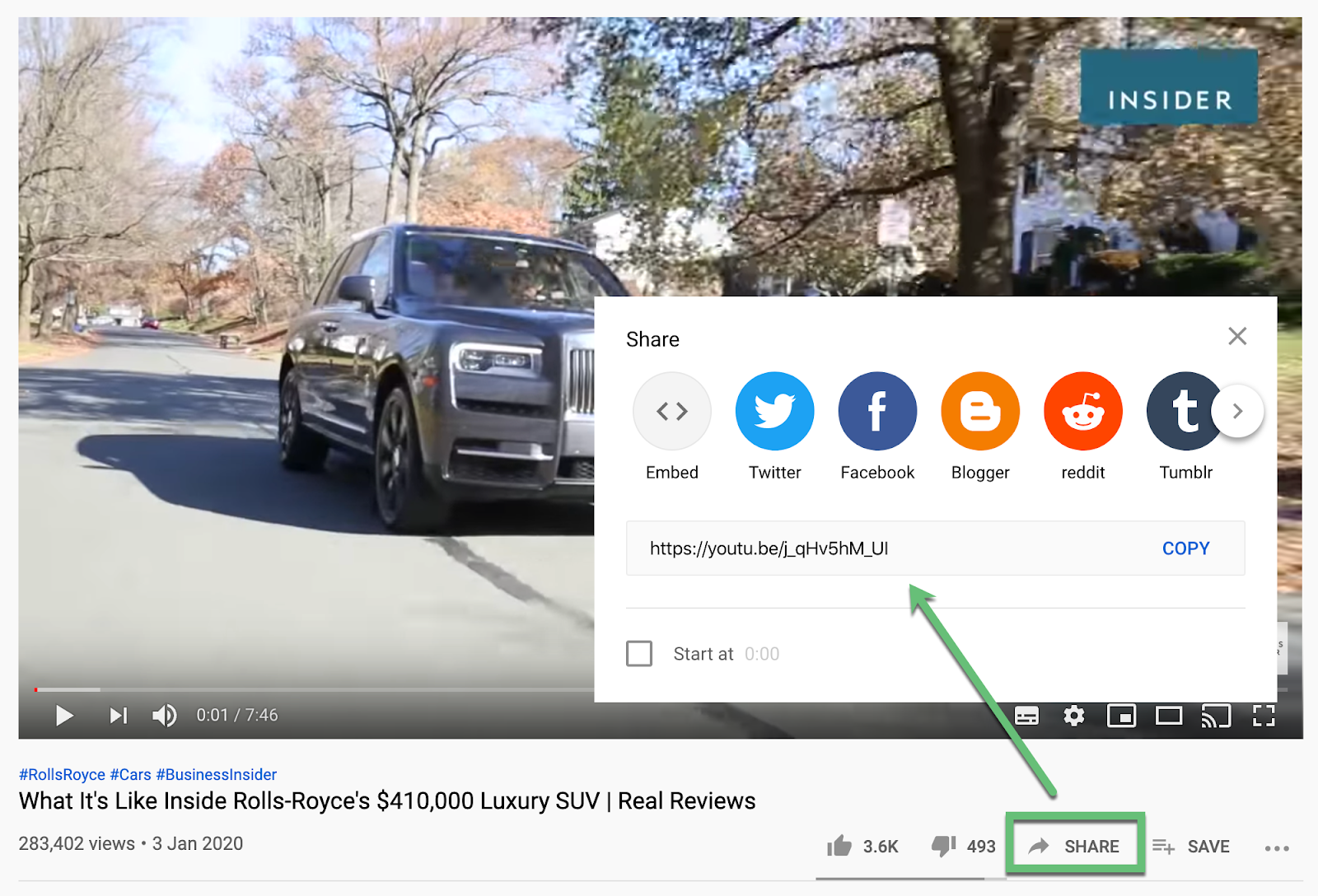Open the Embed sharing option
The width and height of the screenshot is (1318, 896).
(x=672, y=411)
